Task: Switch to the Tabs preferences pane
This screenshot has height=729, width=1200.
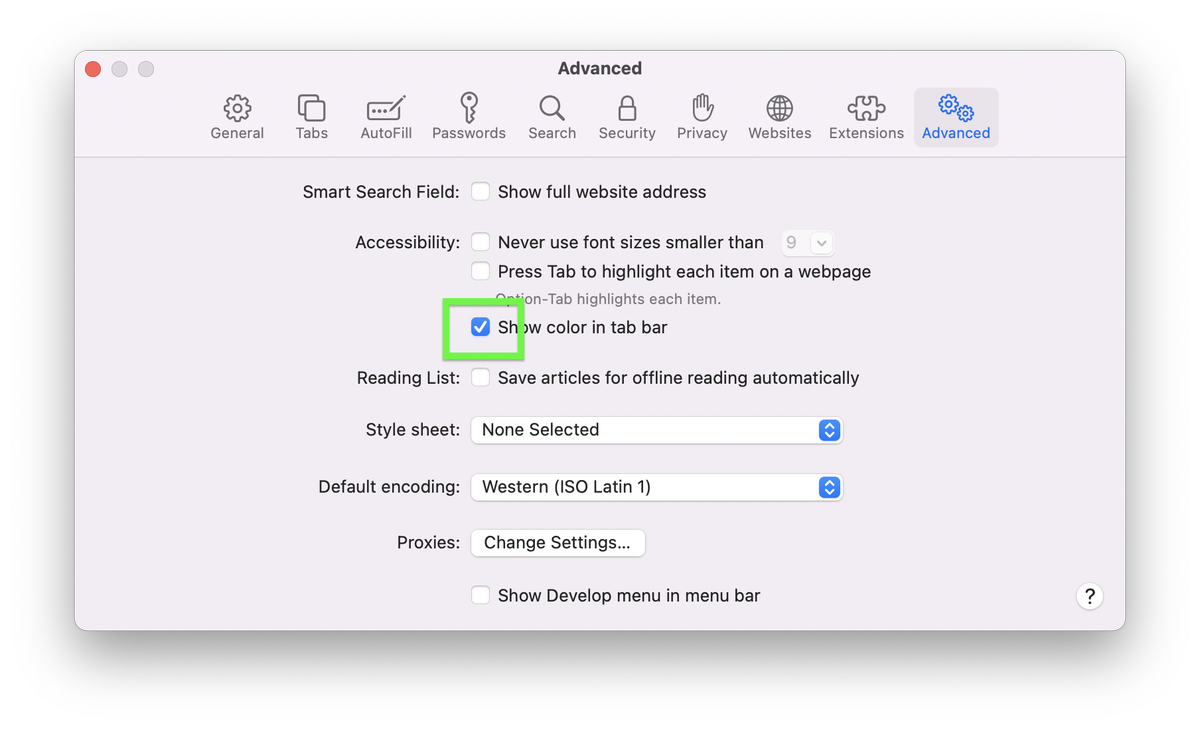Action: point(312,118)
